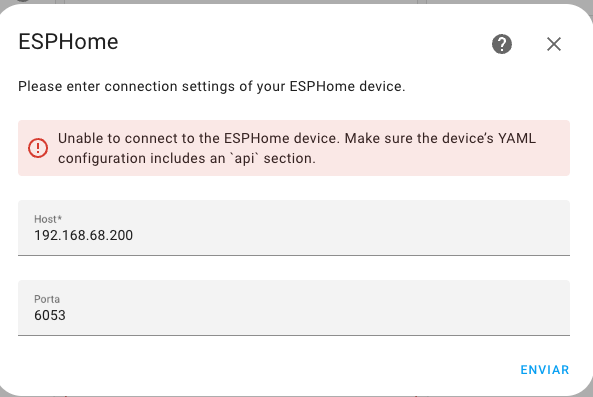
Task: Focus the Host input field
Action: [294, 228]
